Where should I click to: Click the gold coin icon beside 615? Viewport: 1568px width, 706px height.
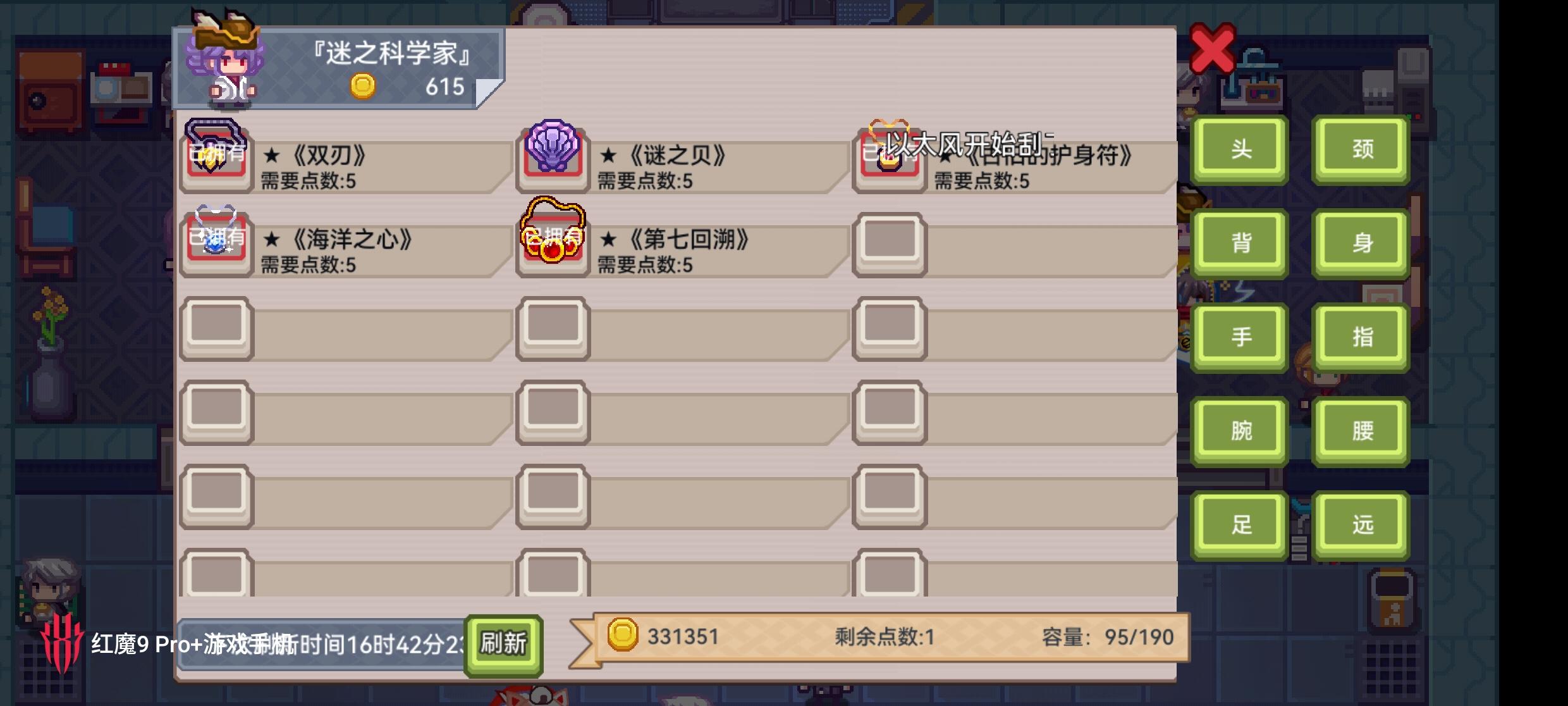pyautogui.click(x=363, y=86)
